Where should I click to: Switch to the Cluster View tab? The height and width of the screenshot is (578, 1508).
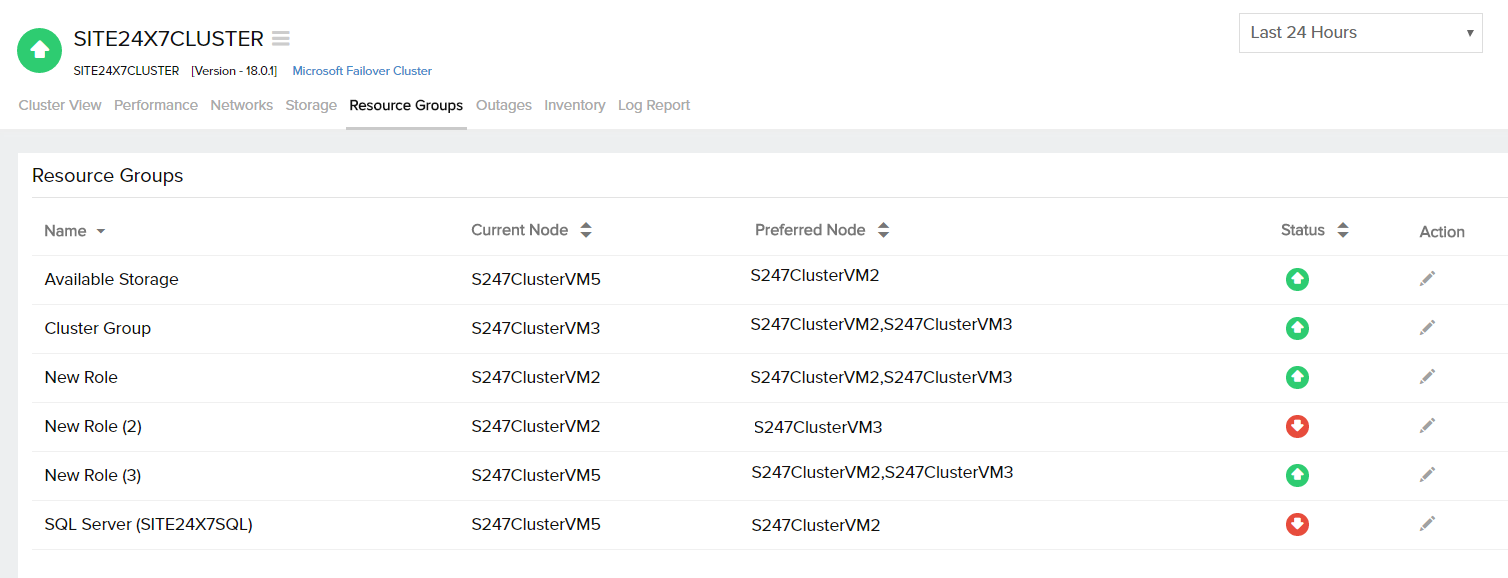click(x=60, y=105)
